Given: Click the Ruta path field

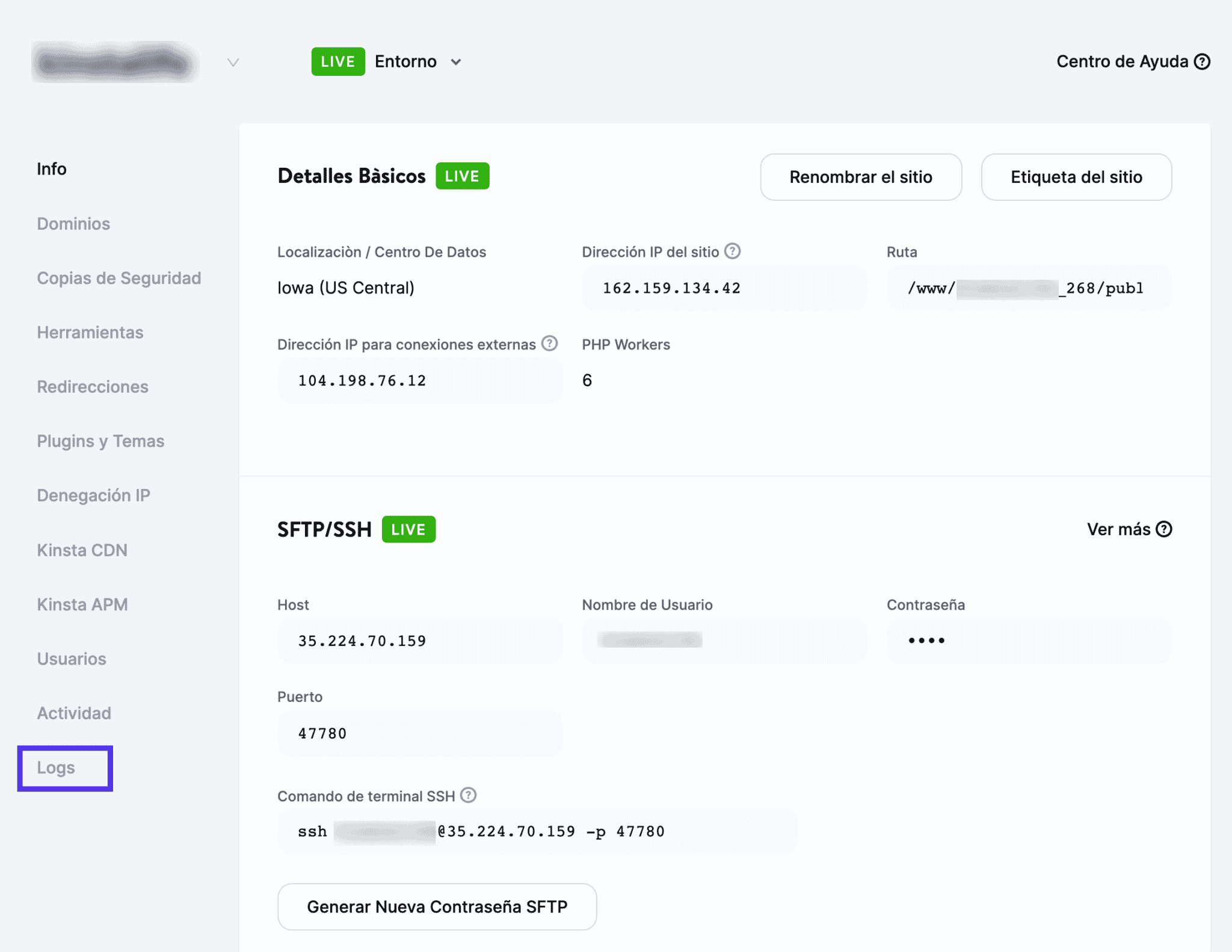Looking at the screenshot, I should pos(1029,288).
